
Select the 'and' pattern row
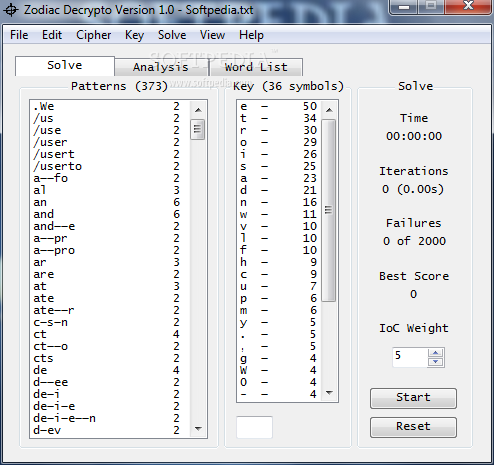click(x=110, y=214)
